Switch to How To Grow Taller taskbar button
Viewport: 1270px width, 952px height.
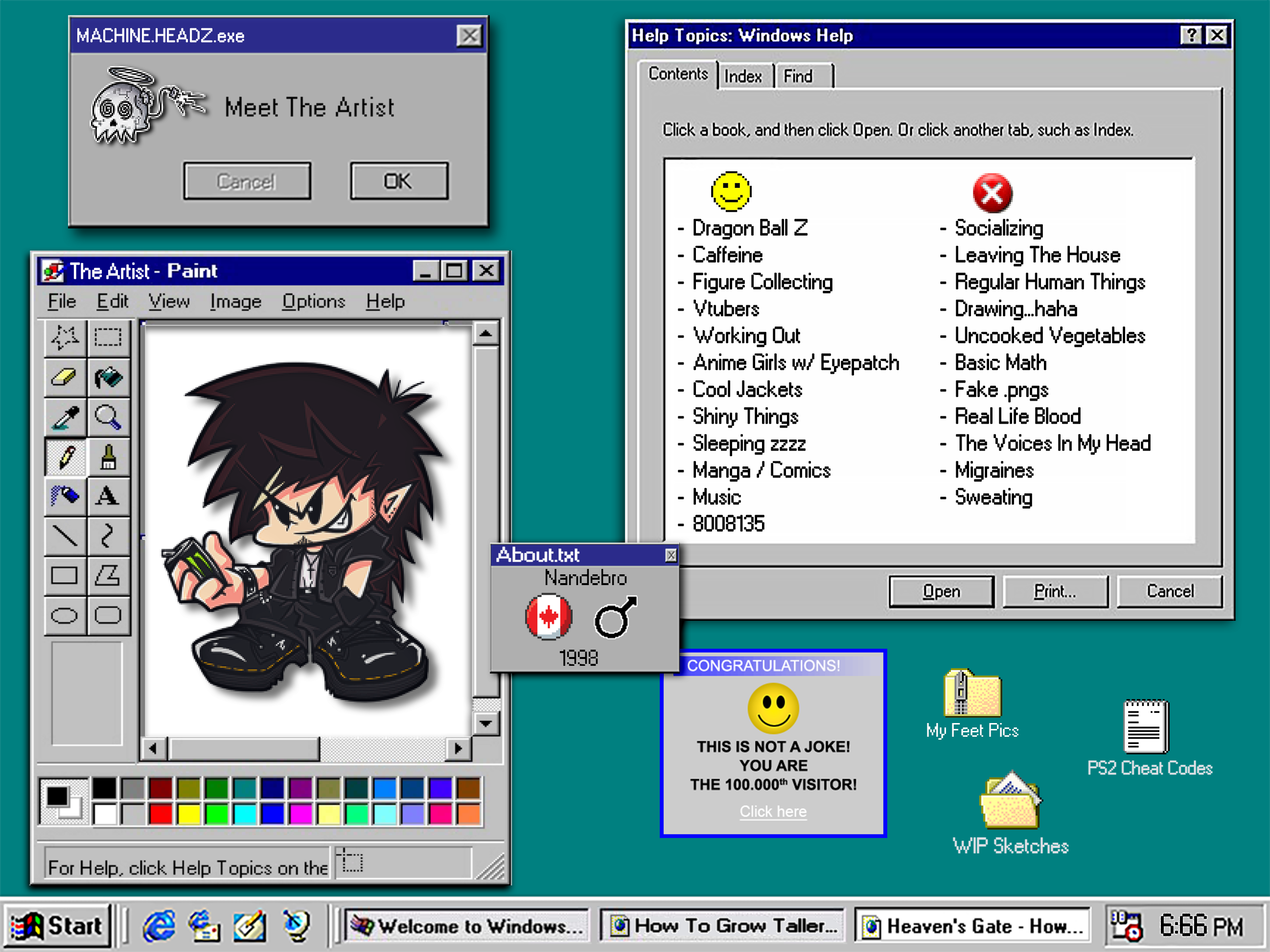pos(722,926)
